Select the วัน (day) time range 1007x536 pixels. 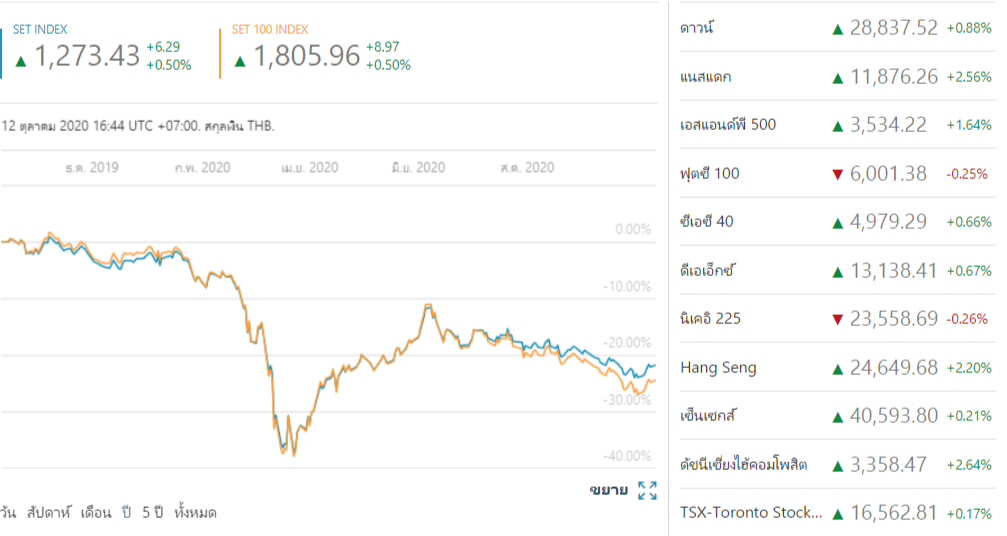pos(8,512)
